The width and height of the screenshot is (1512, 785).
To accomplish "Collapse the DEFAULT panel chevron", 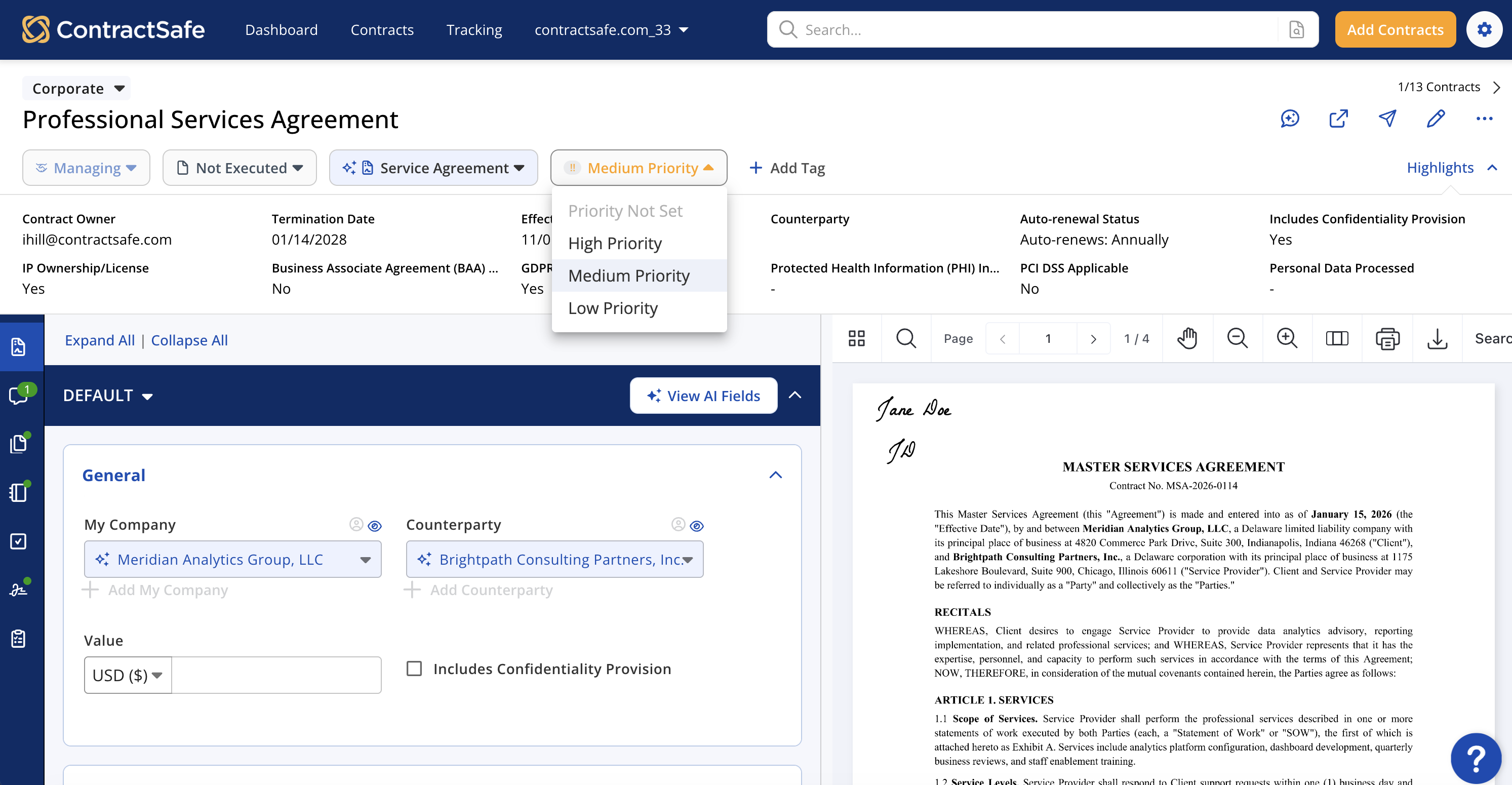I will [x=795, y=395].
